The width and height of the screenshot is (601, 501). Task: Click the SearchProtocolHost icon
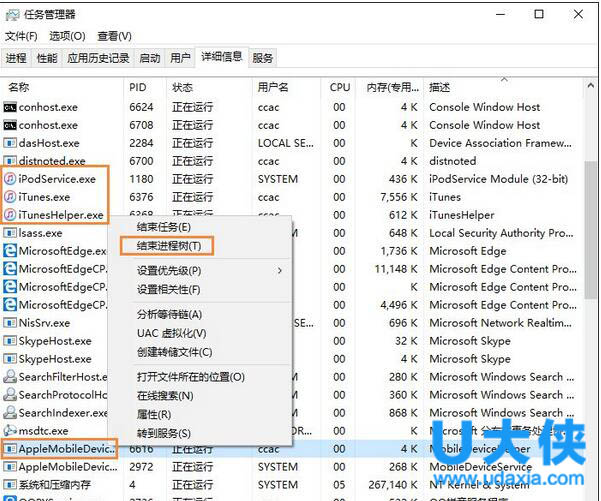point(10,394)
